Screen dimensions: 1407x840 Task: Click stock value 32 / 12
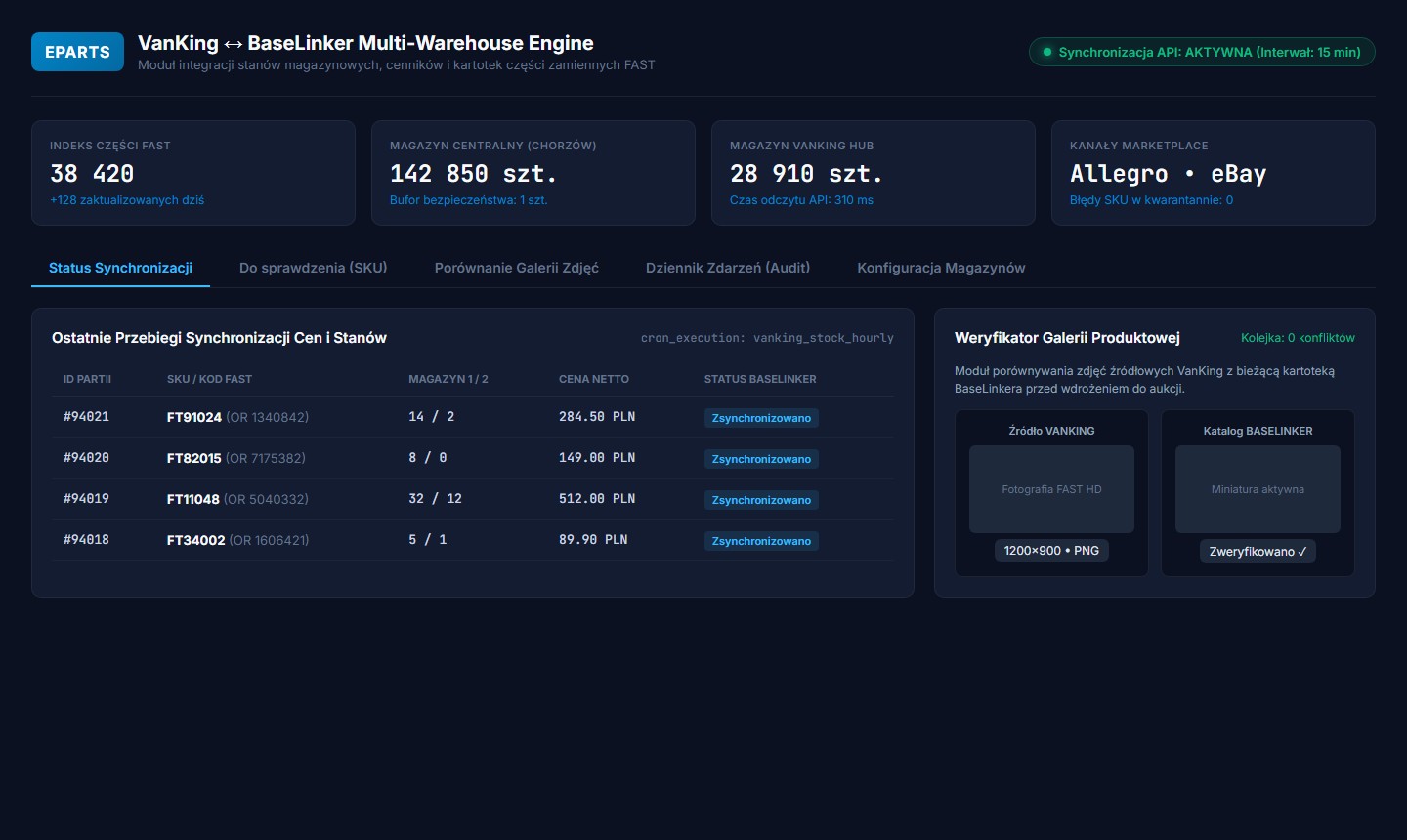click(435, 499)
